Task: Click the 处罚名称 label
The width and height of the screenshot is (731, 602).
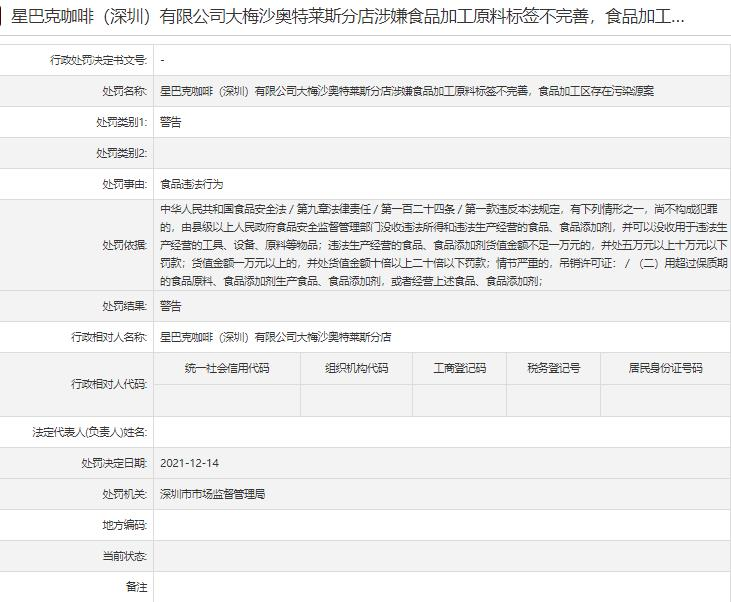Action: pos(124,91)
